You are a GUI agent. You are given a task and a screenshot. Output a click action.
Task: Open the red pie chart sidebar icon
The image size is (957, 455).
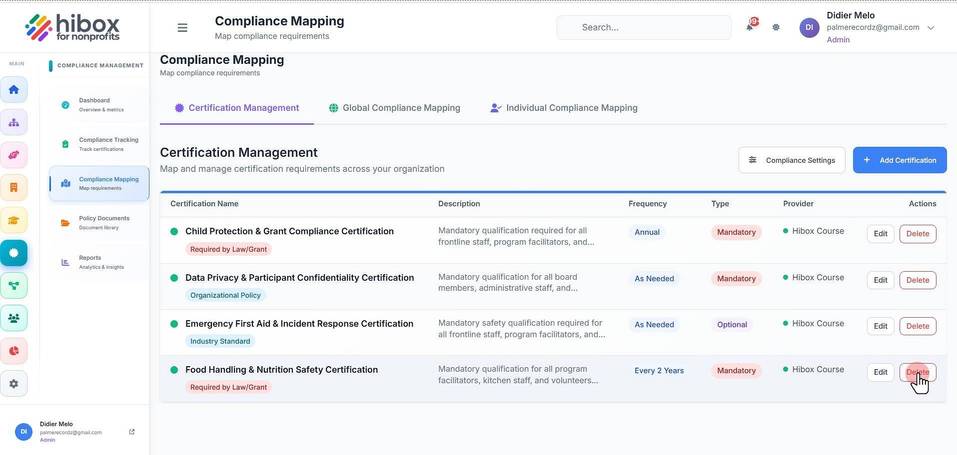(14, 351)
